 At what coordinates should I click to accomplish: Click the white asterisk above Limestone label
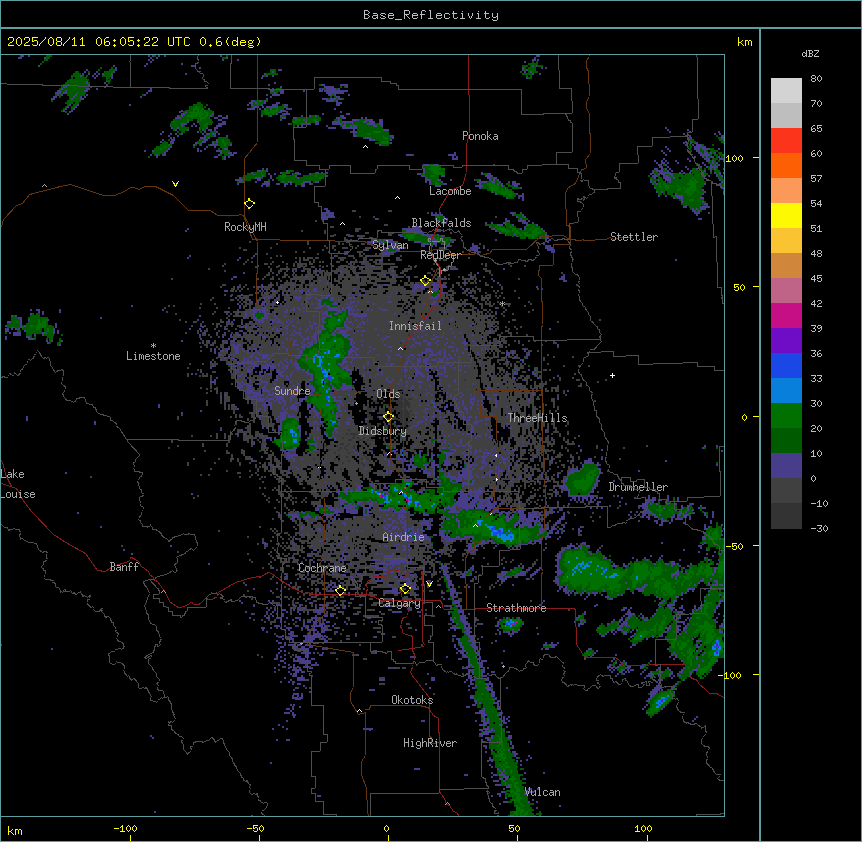153,345
